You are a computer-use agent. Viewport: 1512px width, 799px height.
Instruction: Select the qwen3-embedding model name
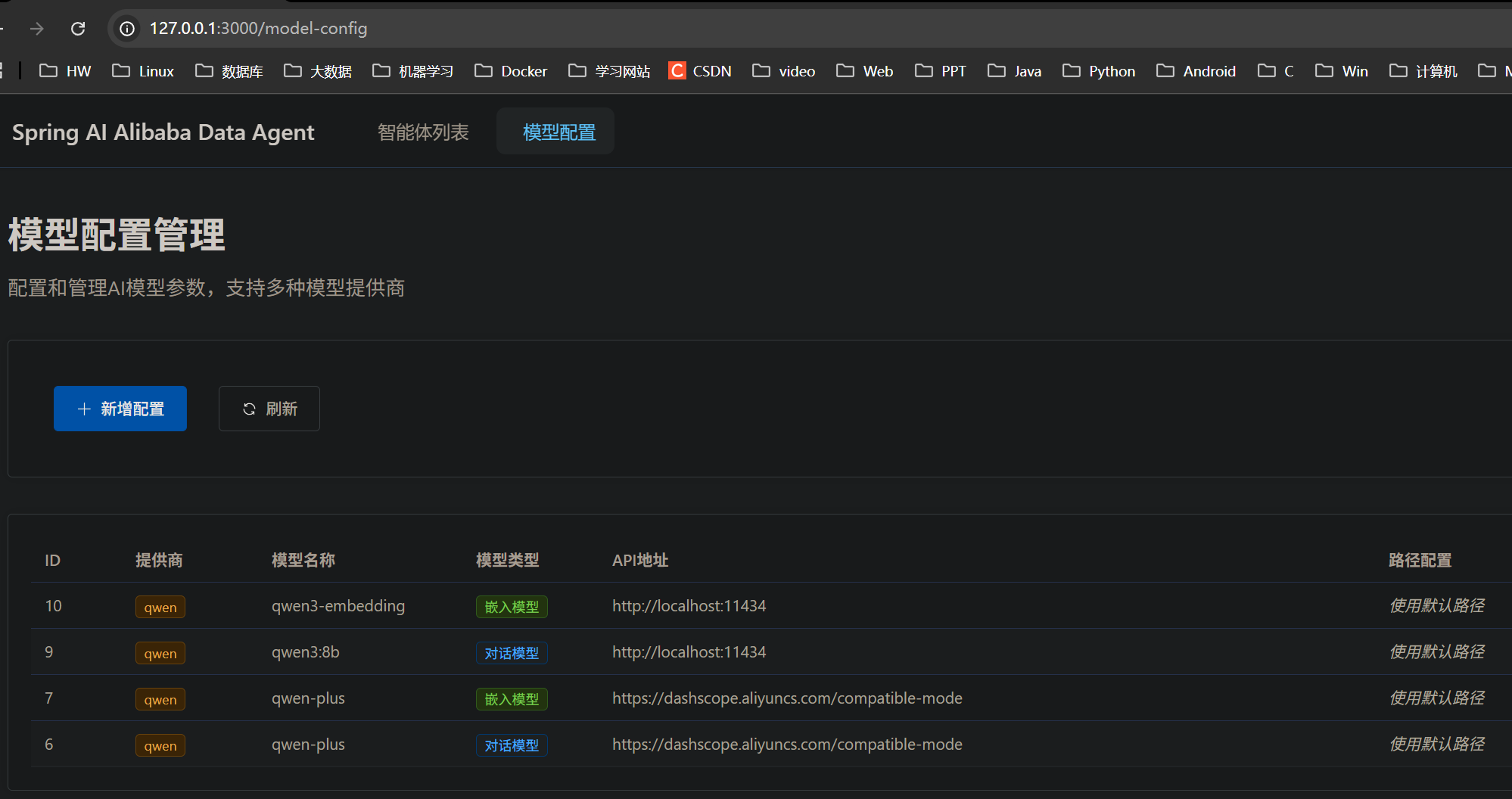(x=338, y=606)
